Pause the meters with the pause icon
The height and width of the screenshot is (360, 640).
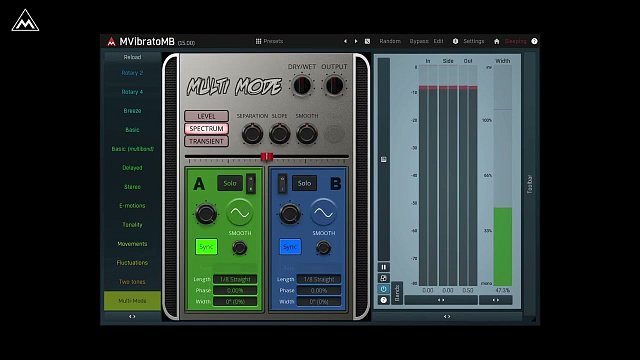click(384, 267)
